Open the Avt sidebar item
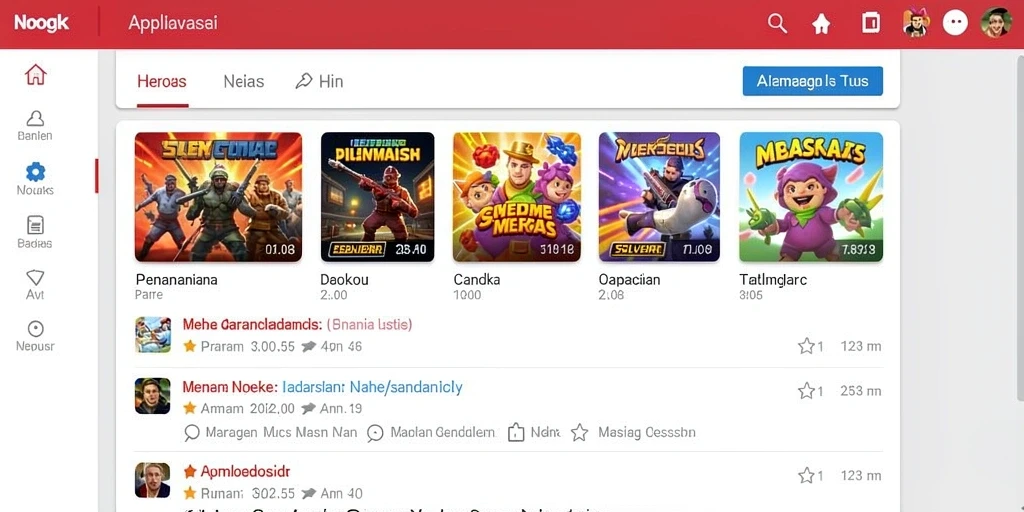This screenshot has width=1024, height=512. [x=35, y=285]
